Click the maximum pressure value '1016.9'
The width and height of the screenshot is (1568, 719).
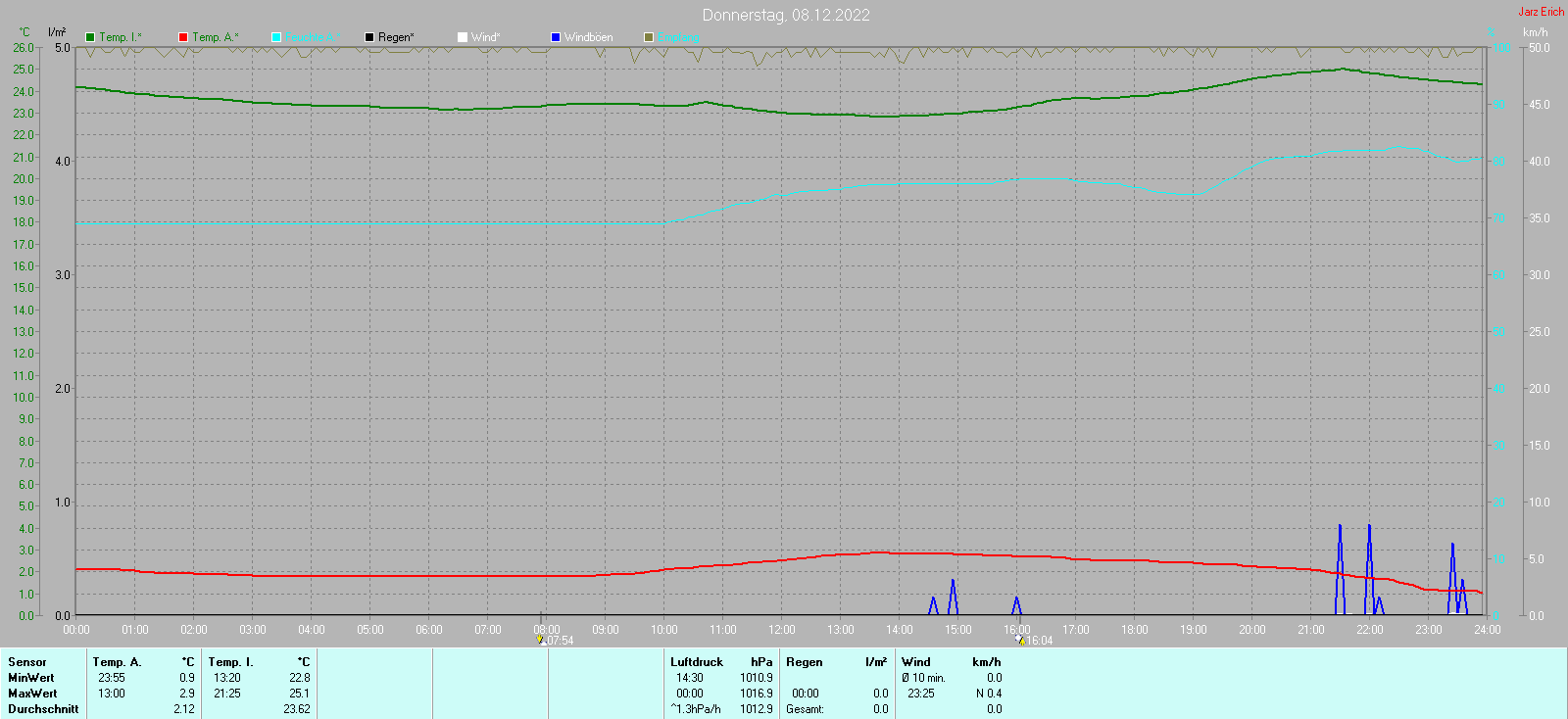click(757, 694)
